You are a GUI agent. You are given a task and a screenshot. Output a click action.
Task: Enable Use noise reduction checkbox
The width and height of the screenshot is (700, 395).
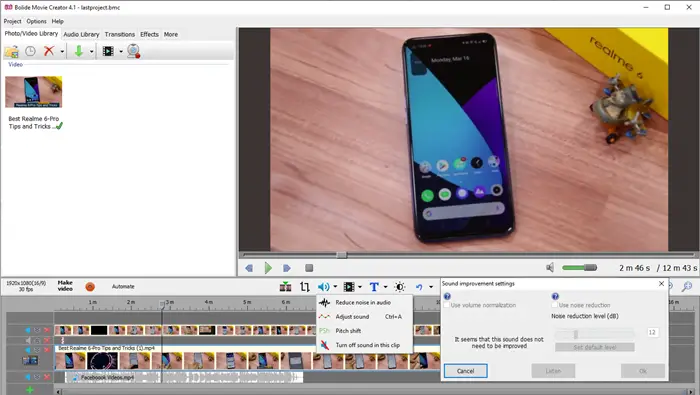(x=554, y=305)
